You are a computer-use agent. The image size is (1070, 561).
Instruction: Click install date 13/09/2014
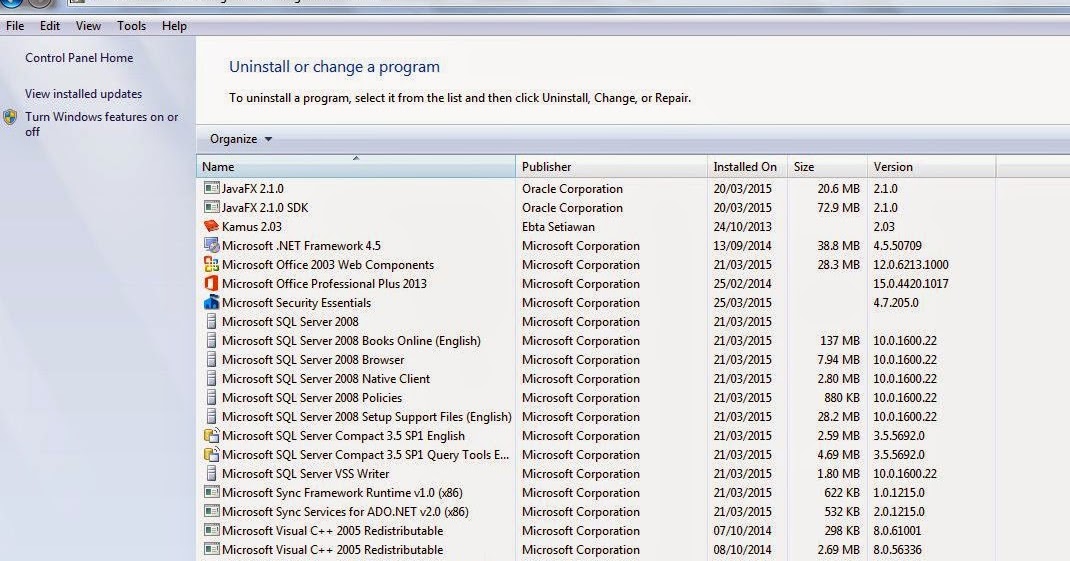(x=742, y=245)
